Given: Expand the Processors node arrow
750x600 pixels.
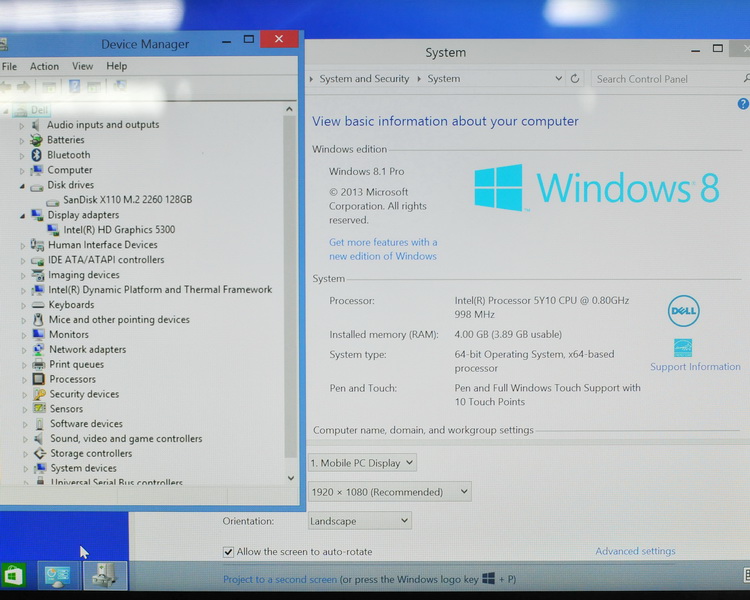Looking at the screenshot, I should pos(24,380).
